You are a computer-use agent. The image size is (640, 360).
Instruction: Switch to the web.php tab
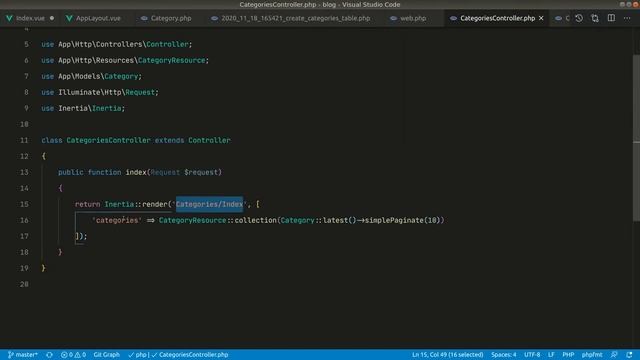click(x=413, y=18)
